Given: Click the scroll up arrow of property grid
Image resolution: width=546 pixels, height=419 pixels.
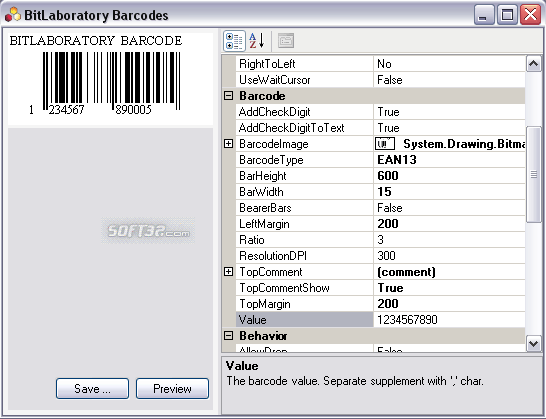Looking at the screenshot, I should [533, 64].
